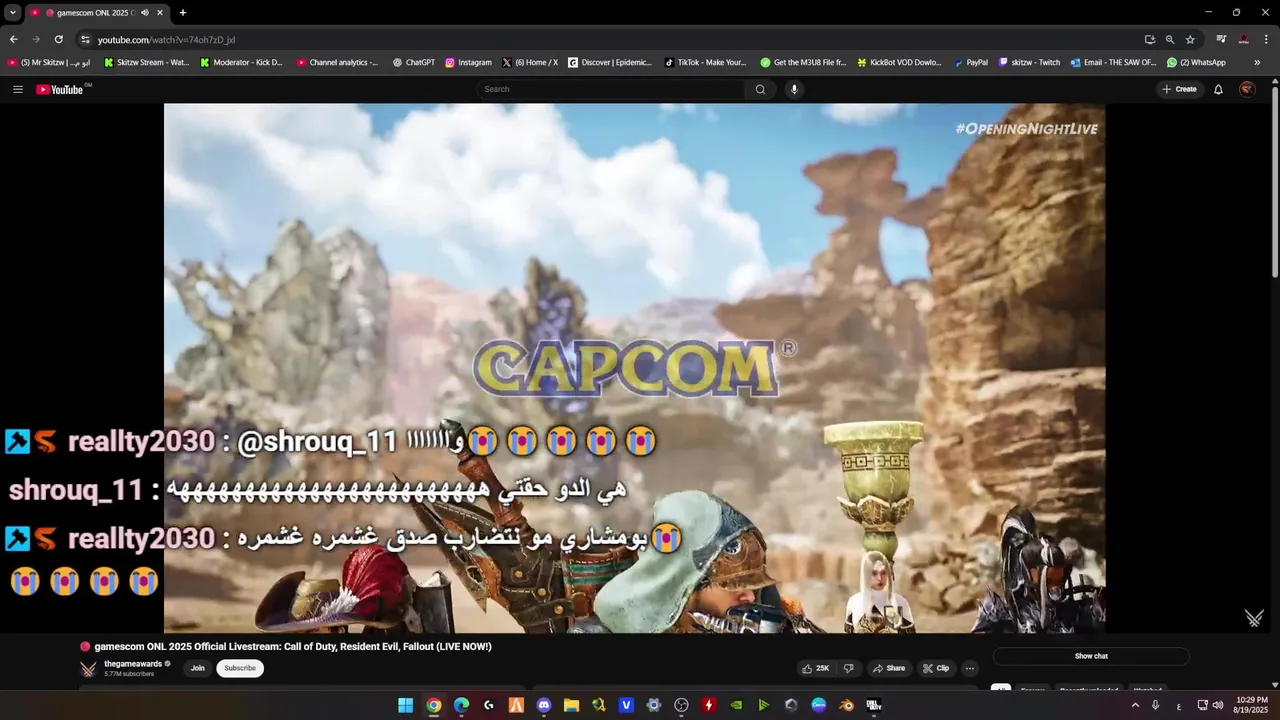Open the Channel analytics bookmark
The width and height of the screenshot is (1280, 720).
(337, 62)
